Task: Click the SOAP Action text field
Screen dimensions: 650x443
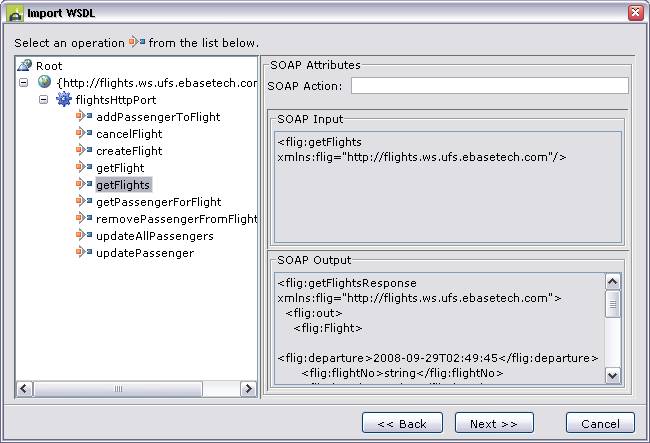Action: (x=489, y=86)
